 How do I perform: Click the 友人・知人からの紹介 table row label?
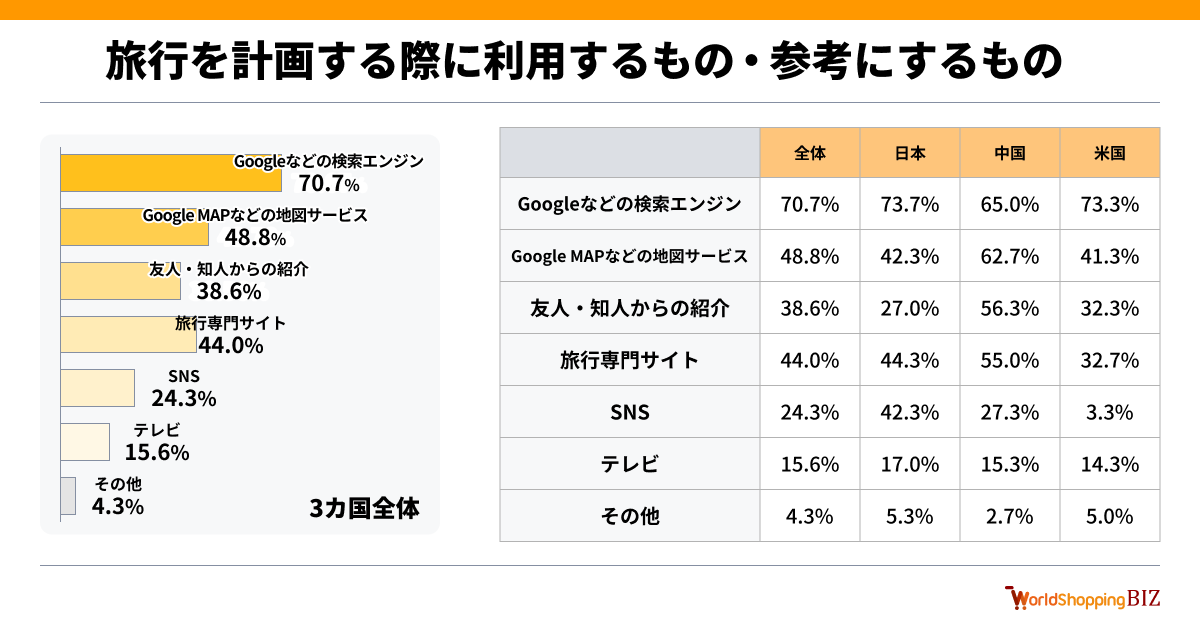(x=629, y=308)
